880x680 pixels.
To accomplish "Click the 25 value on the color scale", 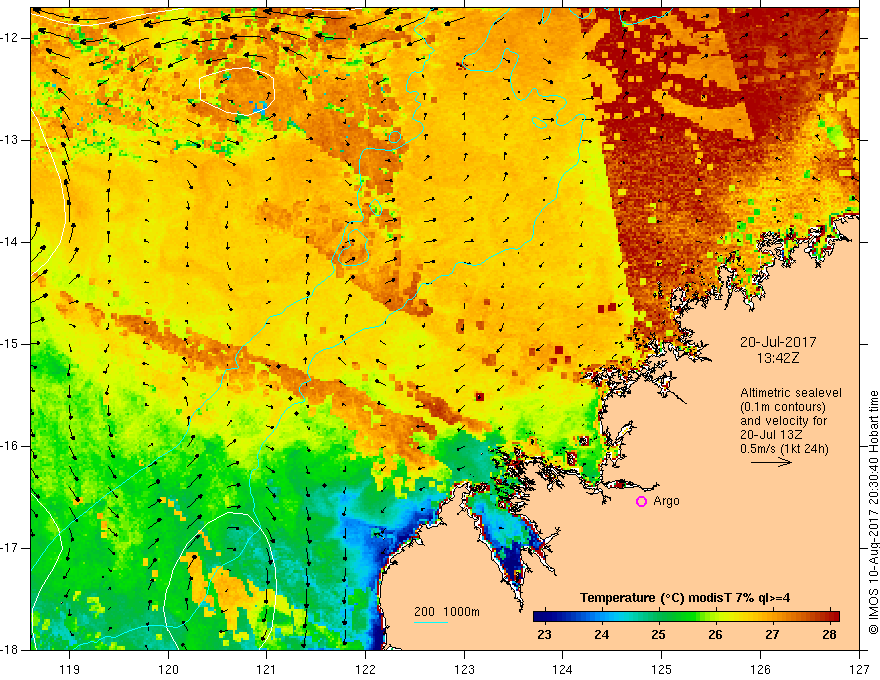I will 658,635.
